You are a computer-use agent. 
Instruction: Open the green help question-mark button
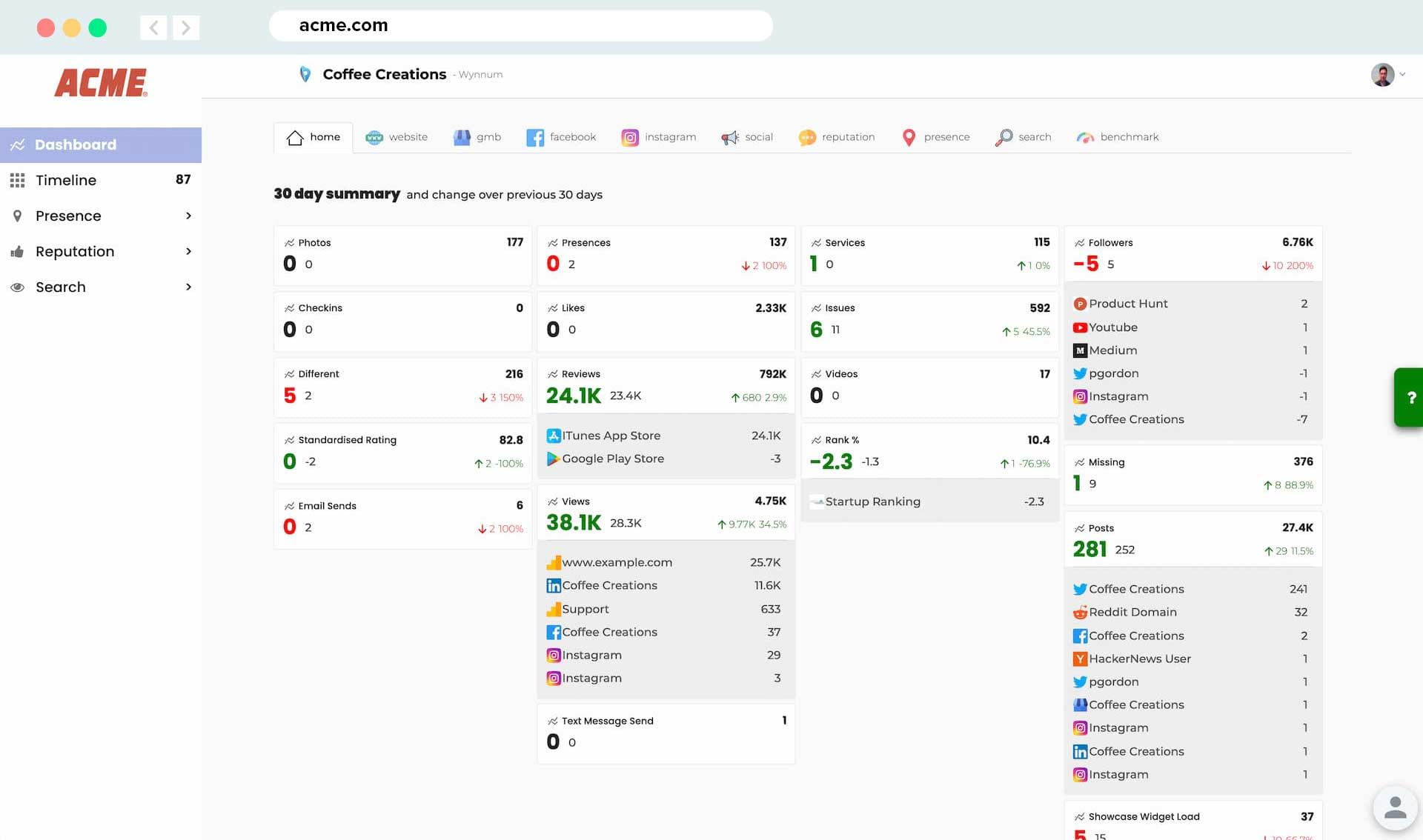pos(1409,398)
